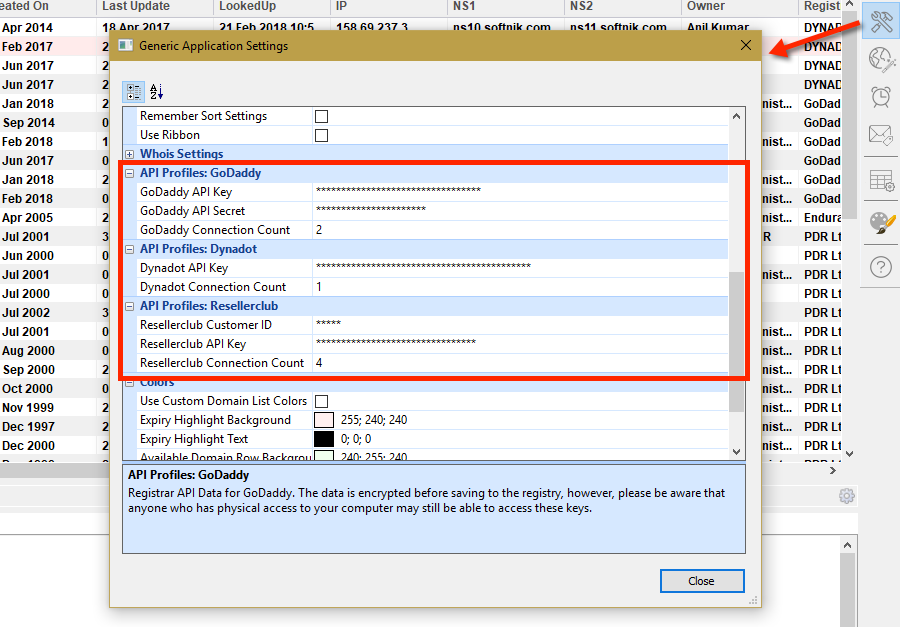Switch to categorized view in settings dialog
The image size is (900, 627).
pos(133,91)
